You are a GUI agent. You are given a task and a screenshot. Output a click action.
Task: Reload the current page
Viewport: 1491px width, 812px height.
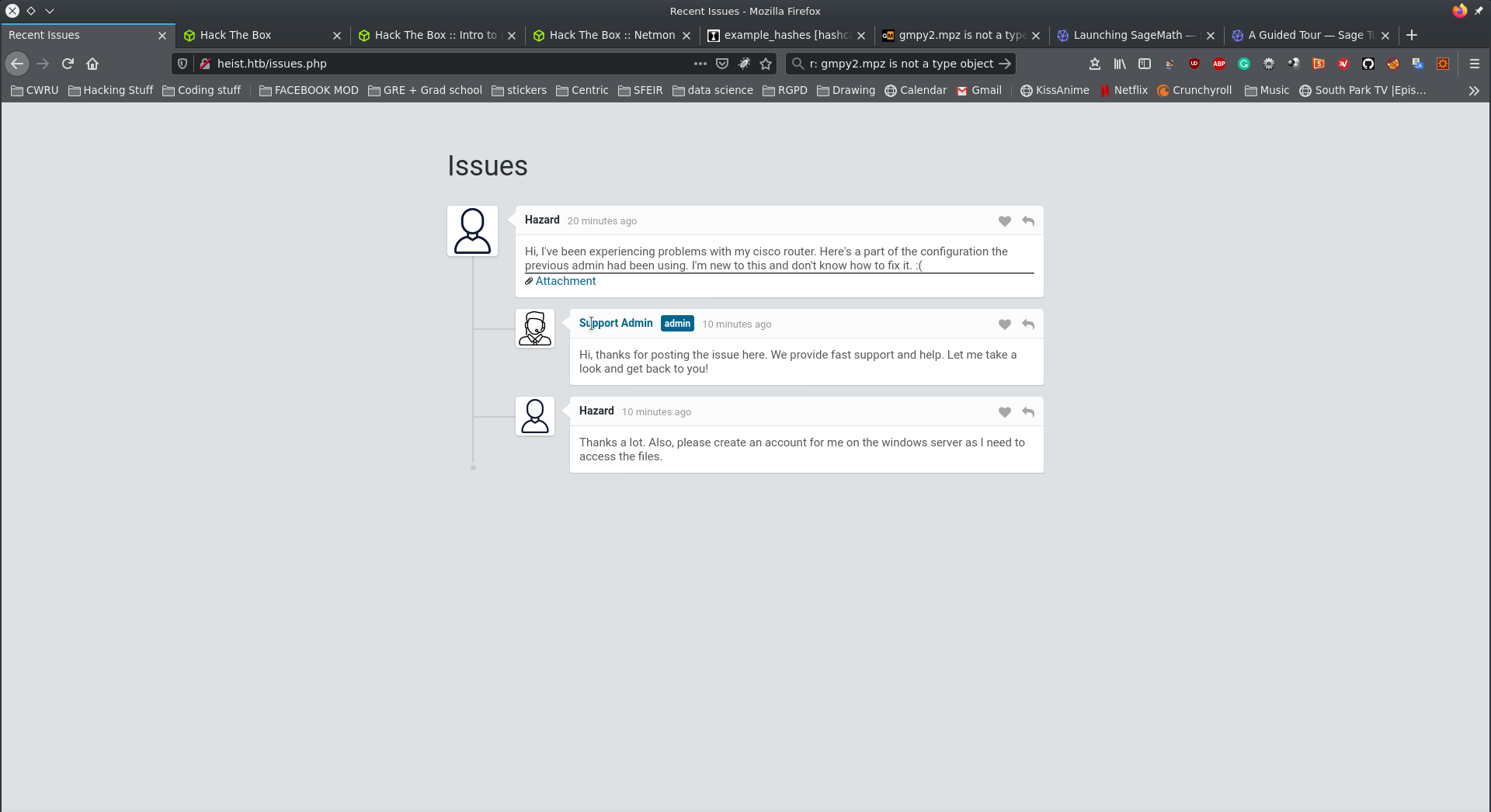click(68, 64)
